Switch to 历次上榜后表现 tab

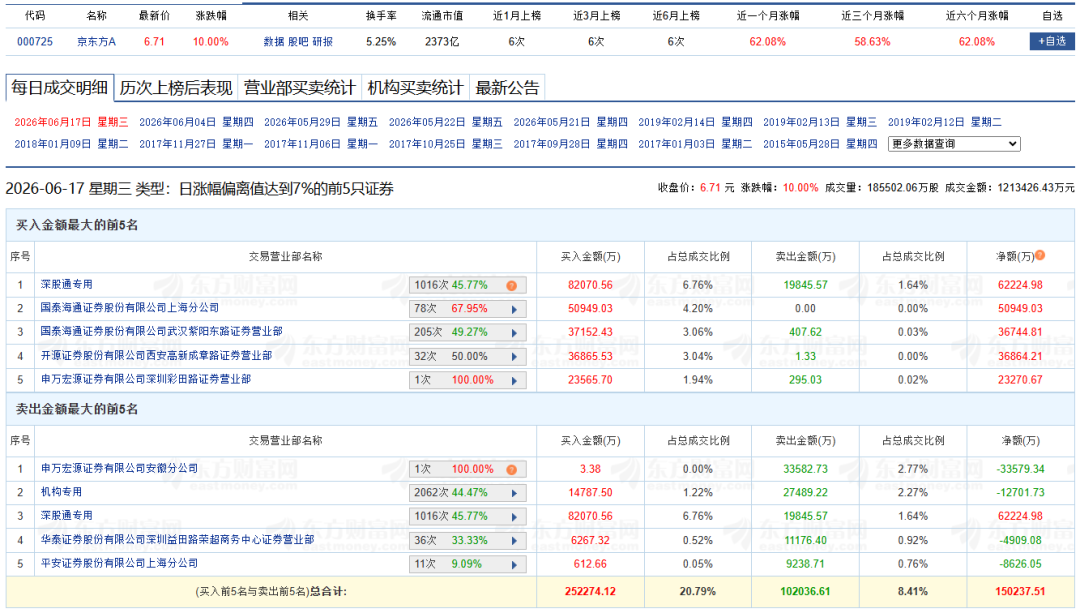pos(176,87)
